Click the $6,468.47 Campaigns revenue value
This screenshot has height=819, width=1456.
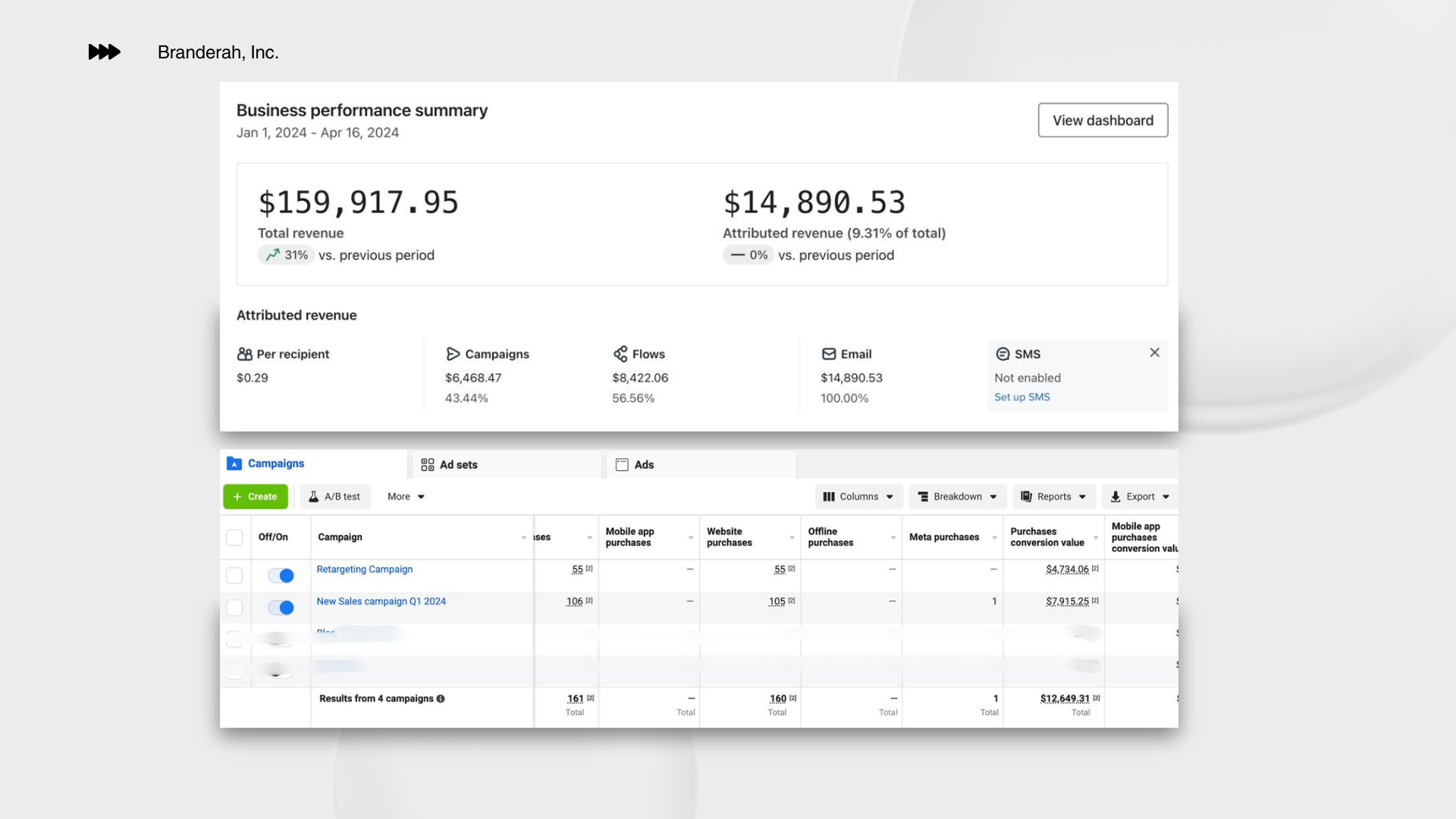[x=473, y=378]
